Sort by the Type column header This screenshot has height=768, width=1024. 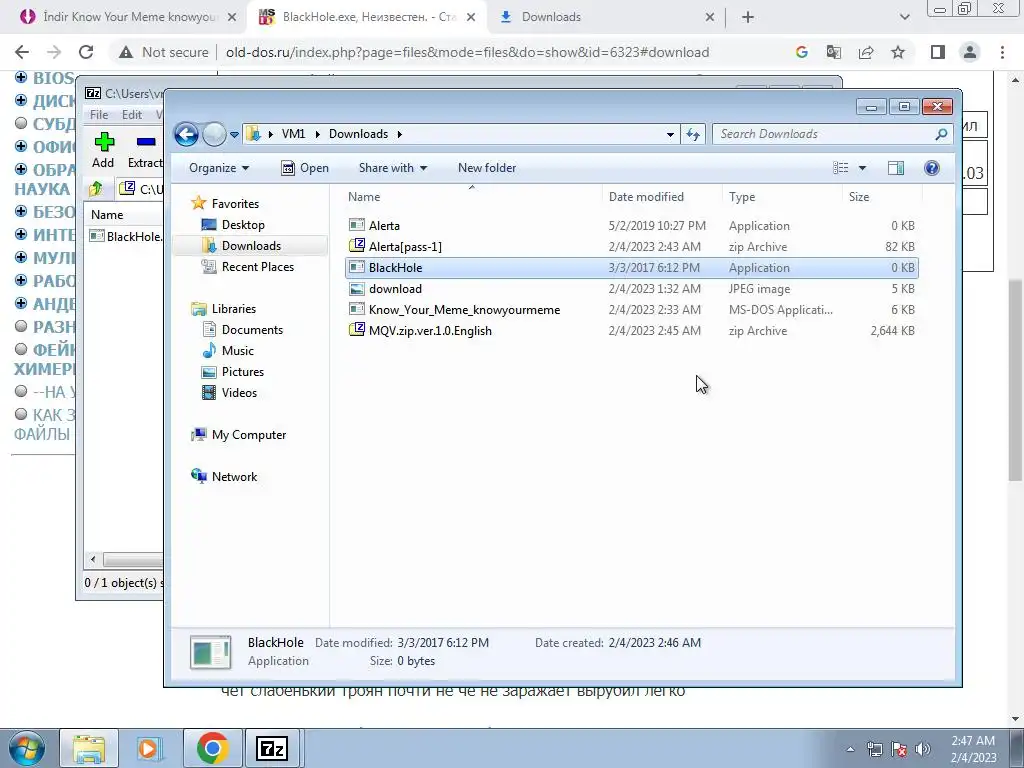click(782, 197)
